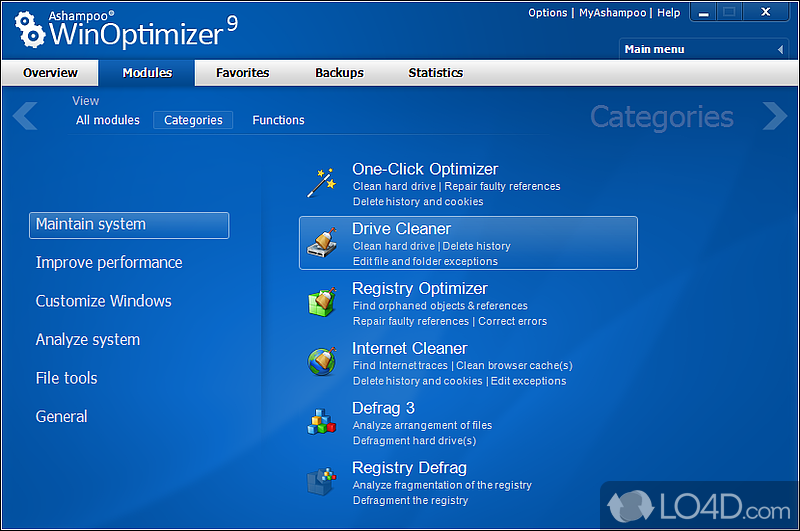Choose the Customize Windows category

[x=104, y=301]
